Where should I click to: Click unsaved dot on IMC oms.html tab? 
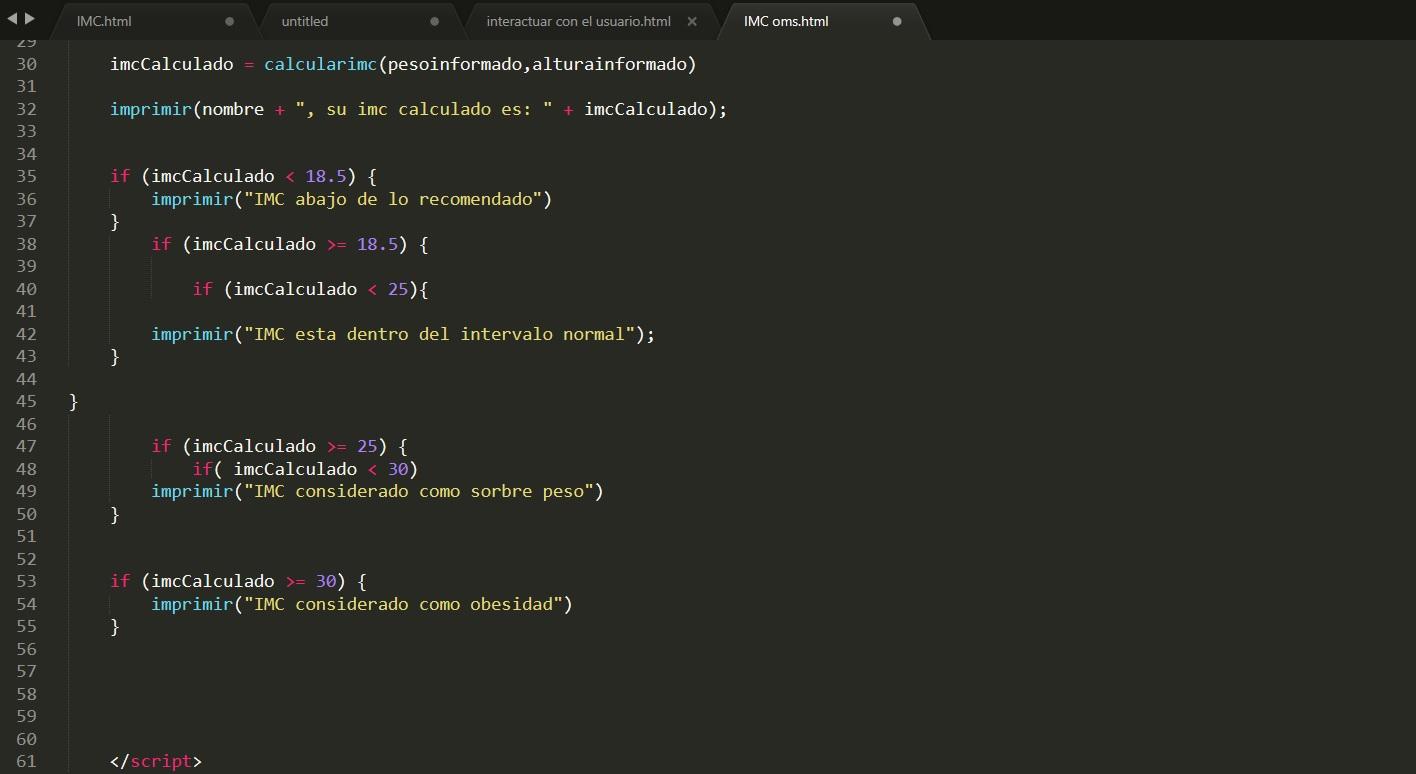(897, 21)
